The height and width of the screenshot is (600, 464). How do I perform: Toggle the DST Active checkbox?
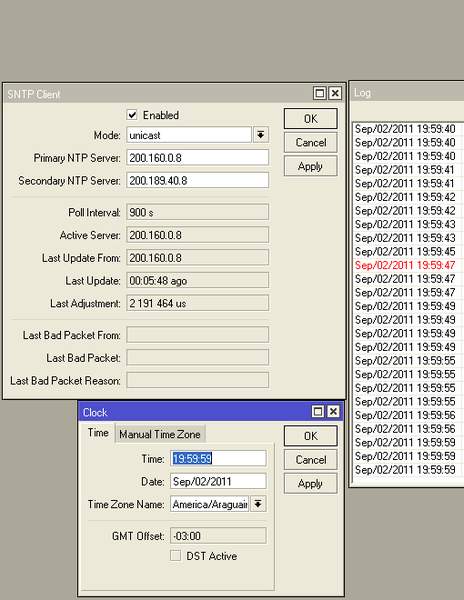[175, 556]
